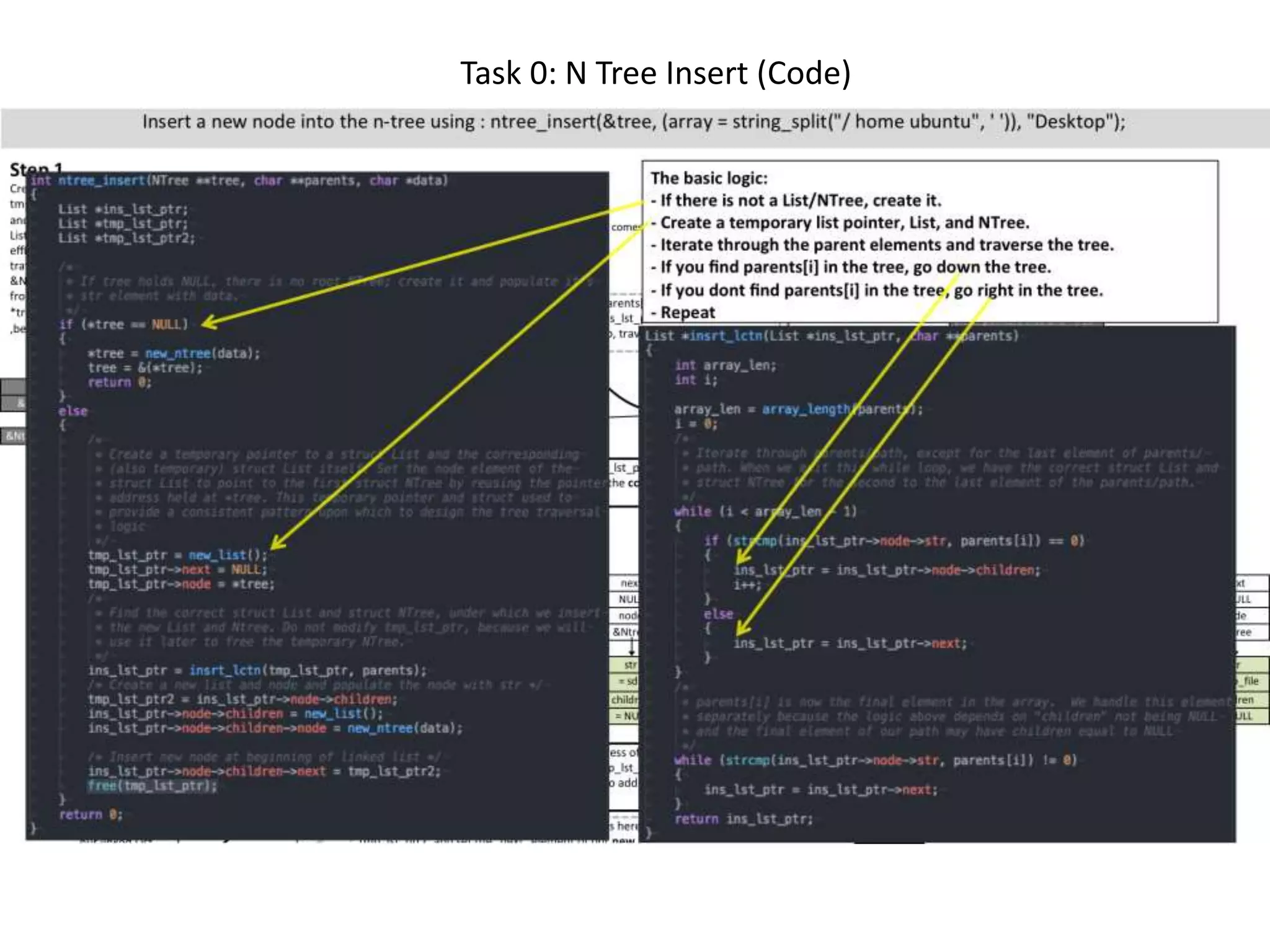Select line "tmp_lst_ptr2 = ins_lst_ptr->node->children;"
Screen dimensions: 1270x952
click(242, 699)
